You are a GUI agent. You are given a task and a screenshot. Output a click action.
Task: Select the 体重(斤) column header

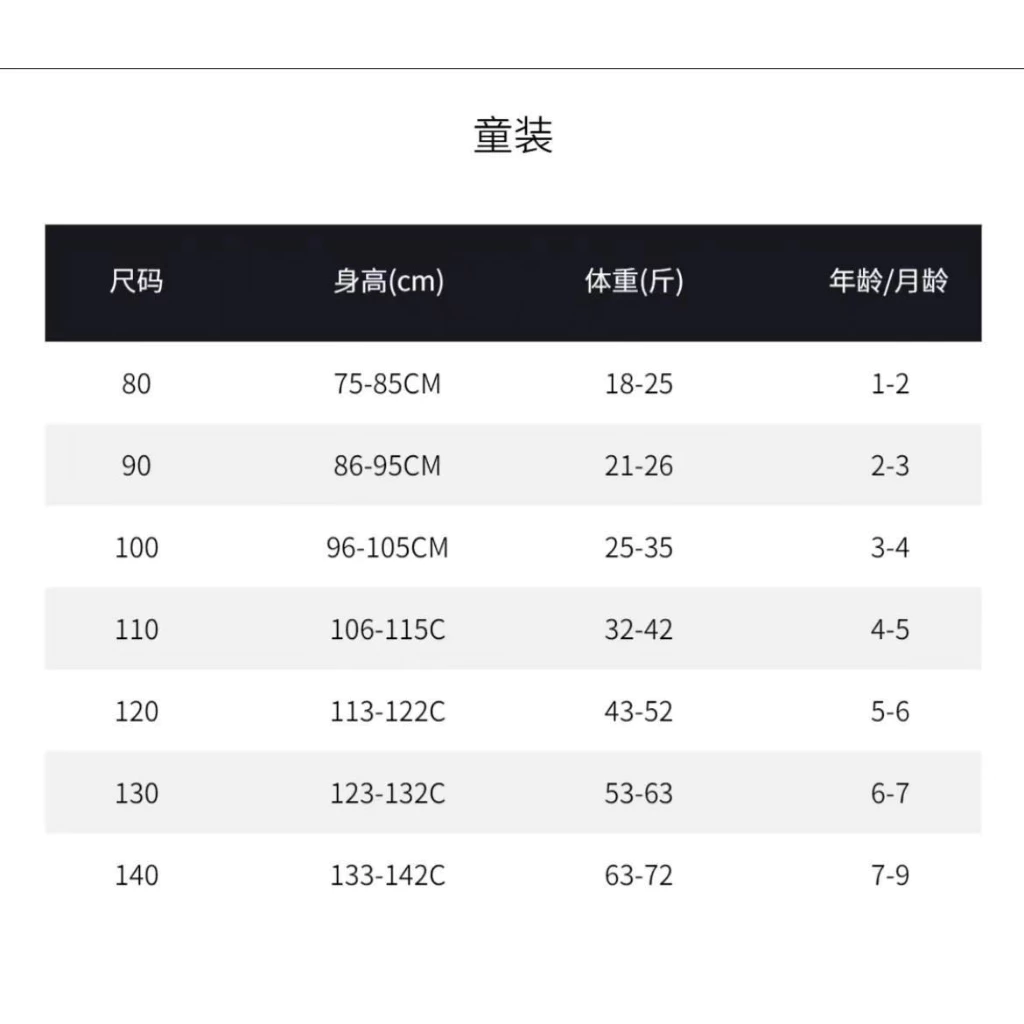[633, 281]
